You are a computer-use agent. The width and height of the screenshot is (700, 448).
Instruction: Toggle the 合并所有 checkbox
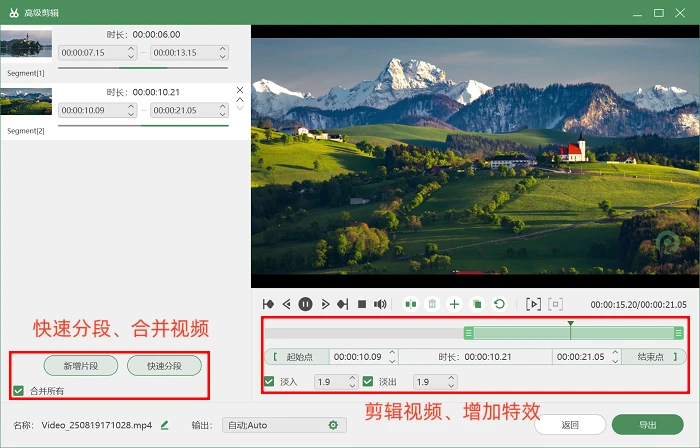[x=18, y=391]
